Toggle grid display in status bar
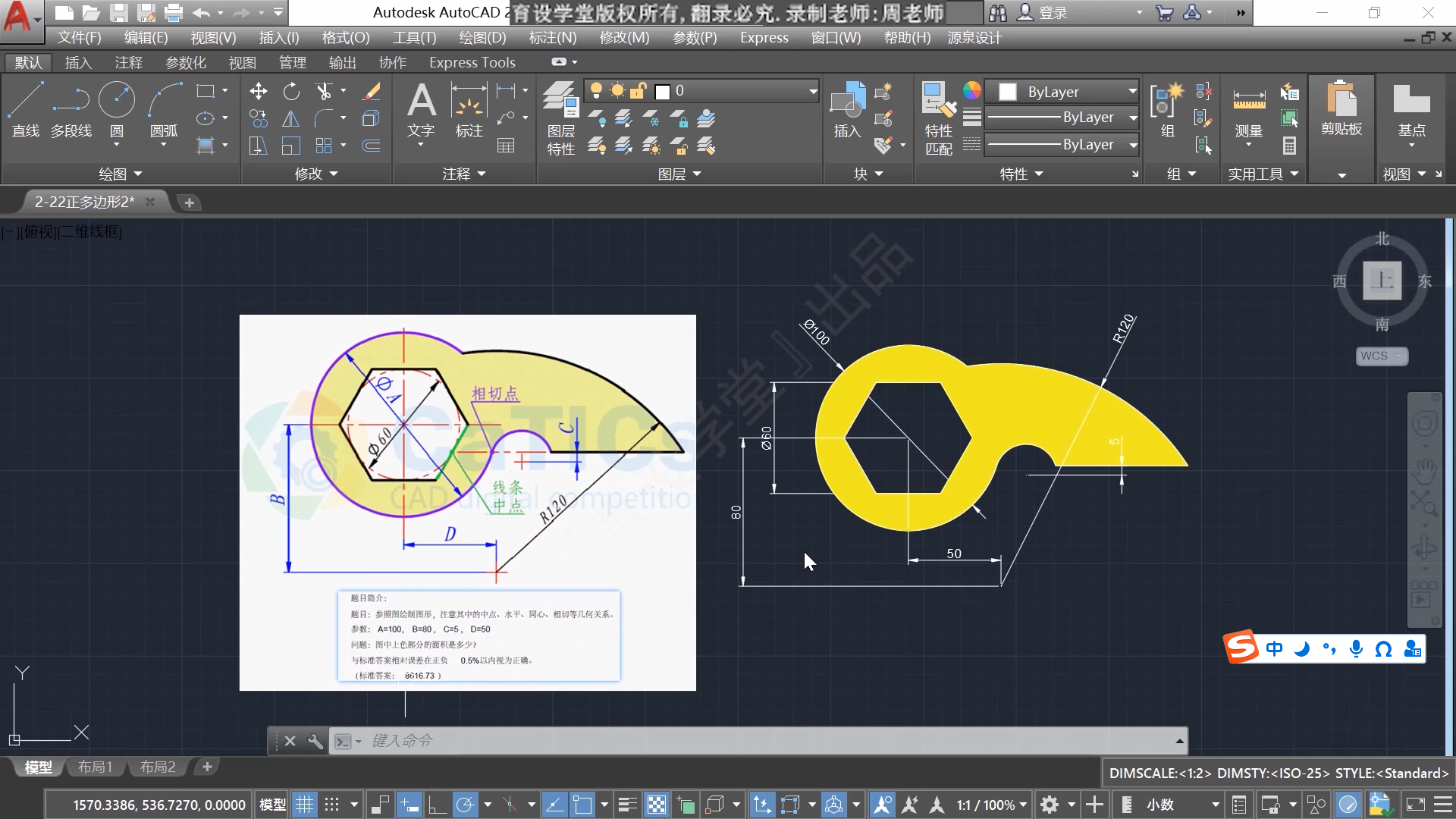The width and height of the screenshot is (1456, 819). [x=304, y=805]
